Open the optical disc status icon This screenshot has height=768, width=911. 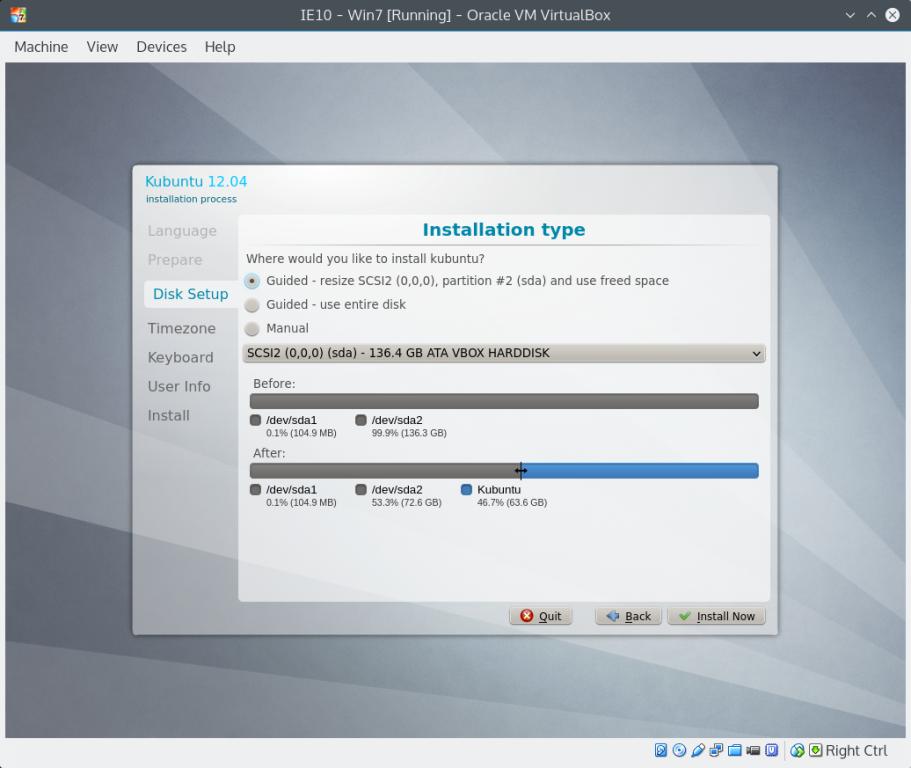(x=679, y=750)
